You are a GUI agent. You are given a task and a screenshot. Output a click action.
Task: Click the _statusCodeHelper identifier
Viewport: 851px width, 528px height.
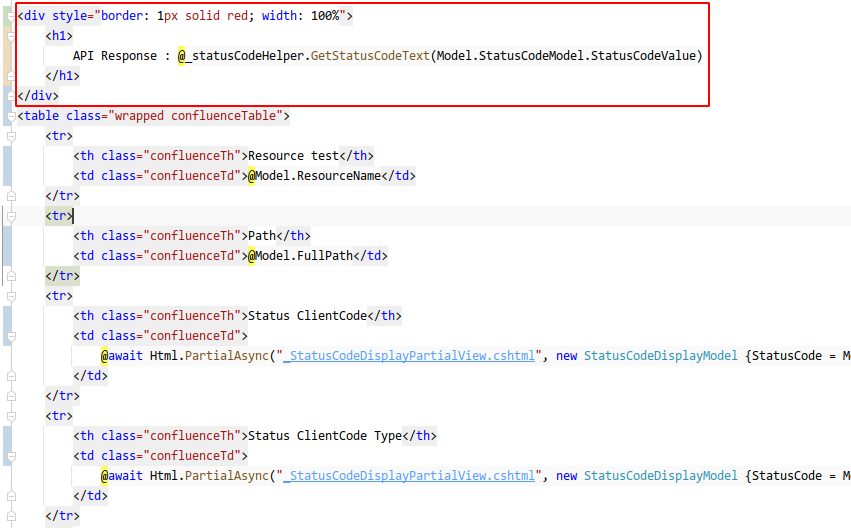[247, 56]
